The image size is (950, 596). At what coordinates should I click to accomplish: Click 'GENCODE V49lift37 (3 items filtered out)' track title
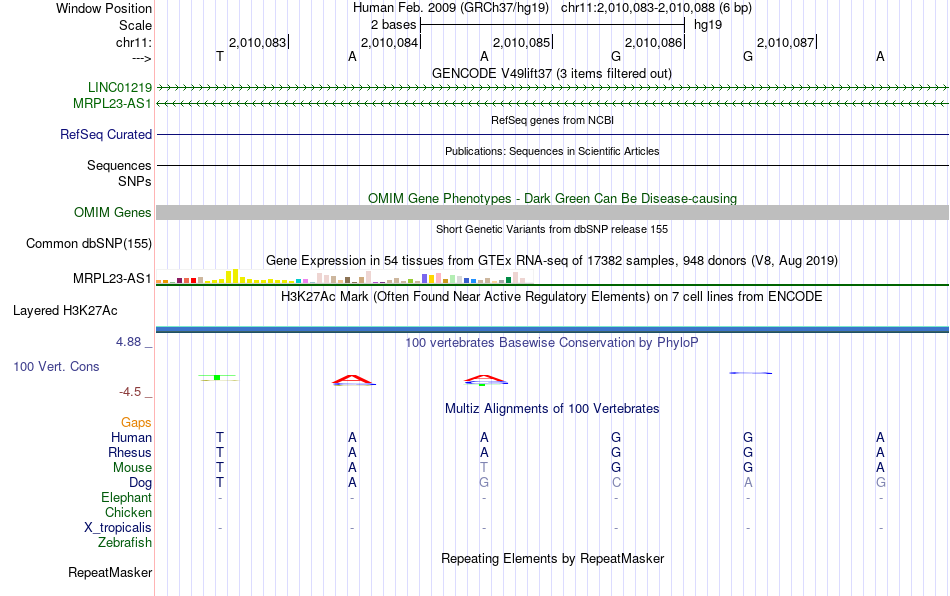(x=552, y=73)
